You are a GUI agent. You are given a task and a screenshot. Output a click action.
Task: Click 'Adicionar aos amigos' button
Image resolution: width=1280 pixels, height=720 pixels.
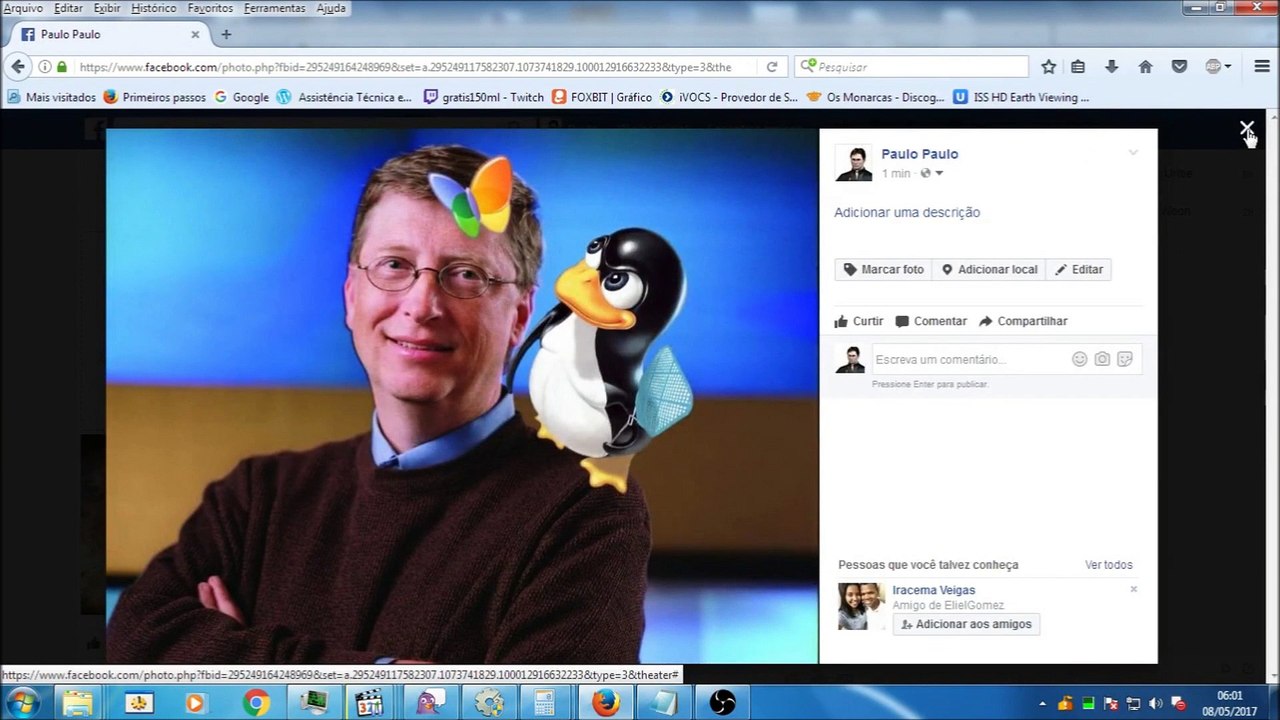pos(966,624)
